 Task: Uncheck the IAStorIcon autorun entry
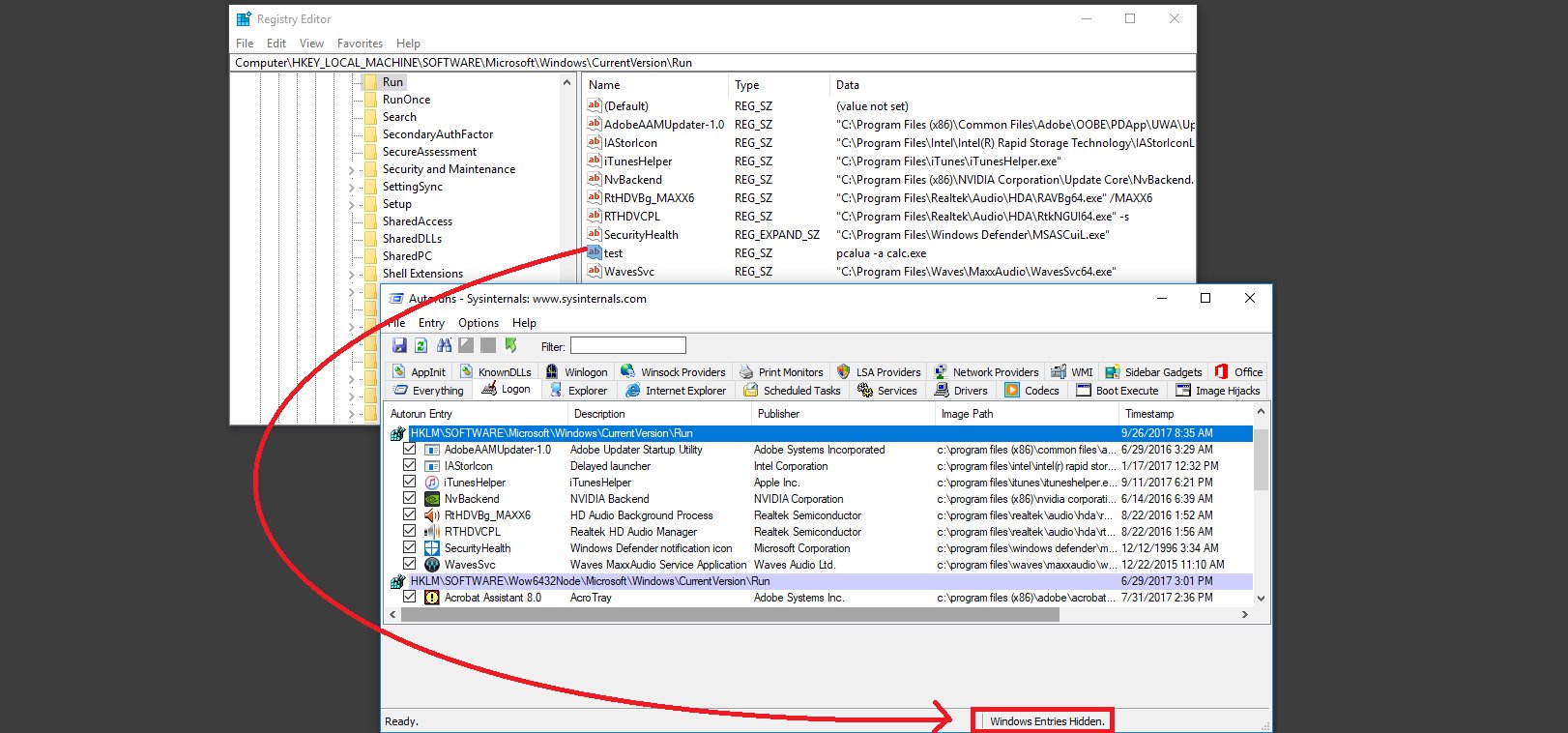[409, 465]
